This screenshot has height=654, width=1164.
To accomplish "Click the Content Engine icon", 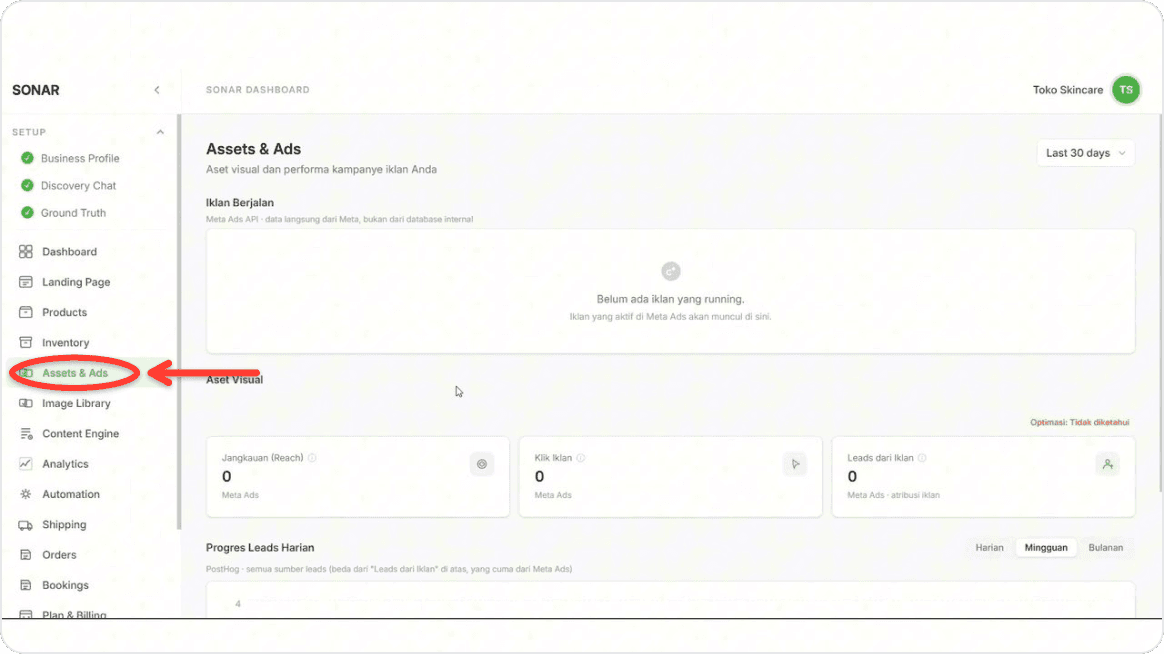I will point(26,434).
